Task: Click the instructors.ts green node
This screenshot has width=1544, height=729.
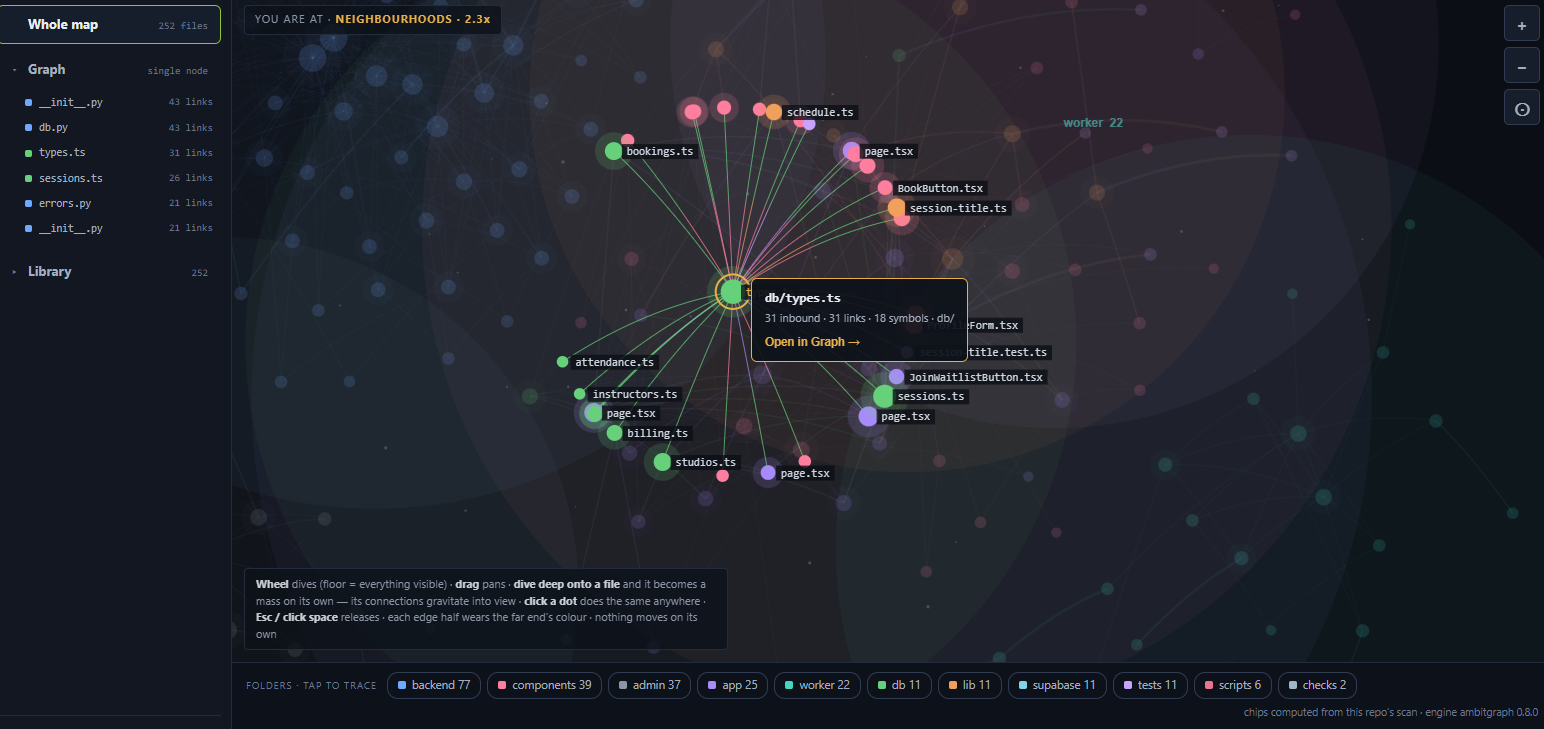Action: coord(580,394)
